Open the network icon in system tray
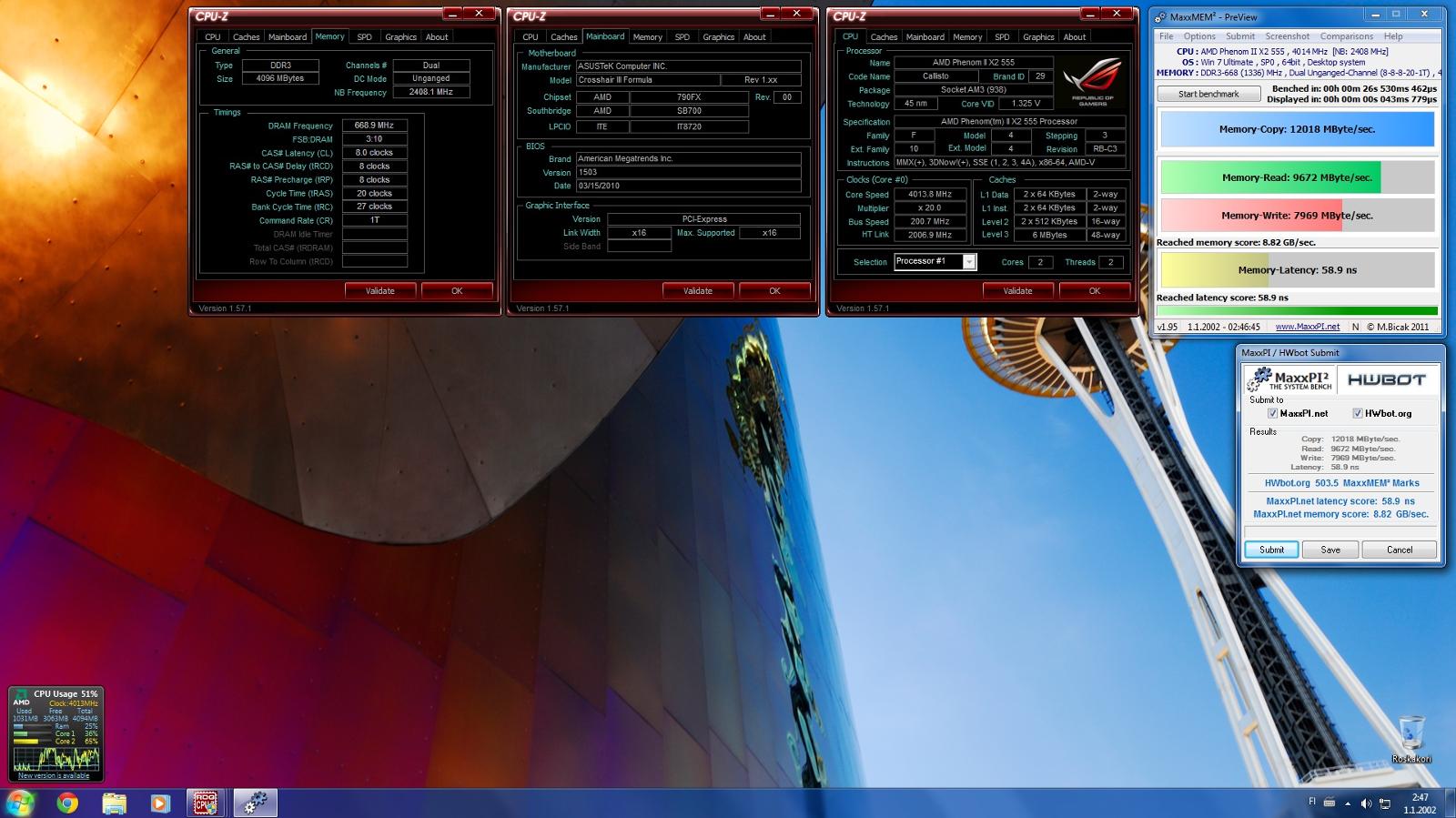The image size is (1456, 818). 1385,803
